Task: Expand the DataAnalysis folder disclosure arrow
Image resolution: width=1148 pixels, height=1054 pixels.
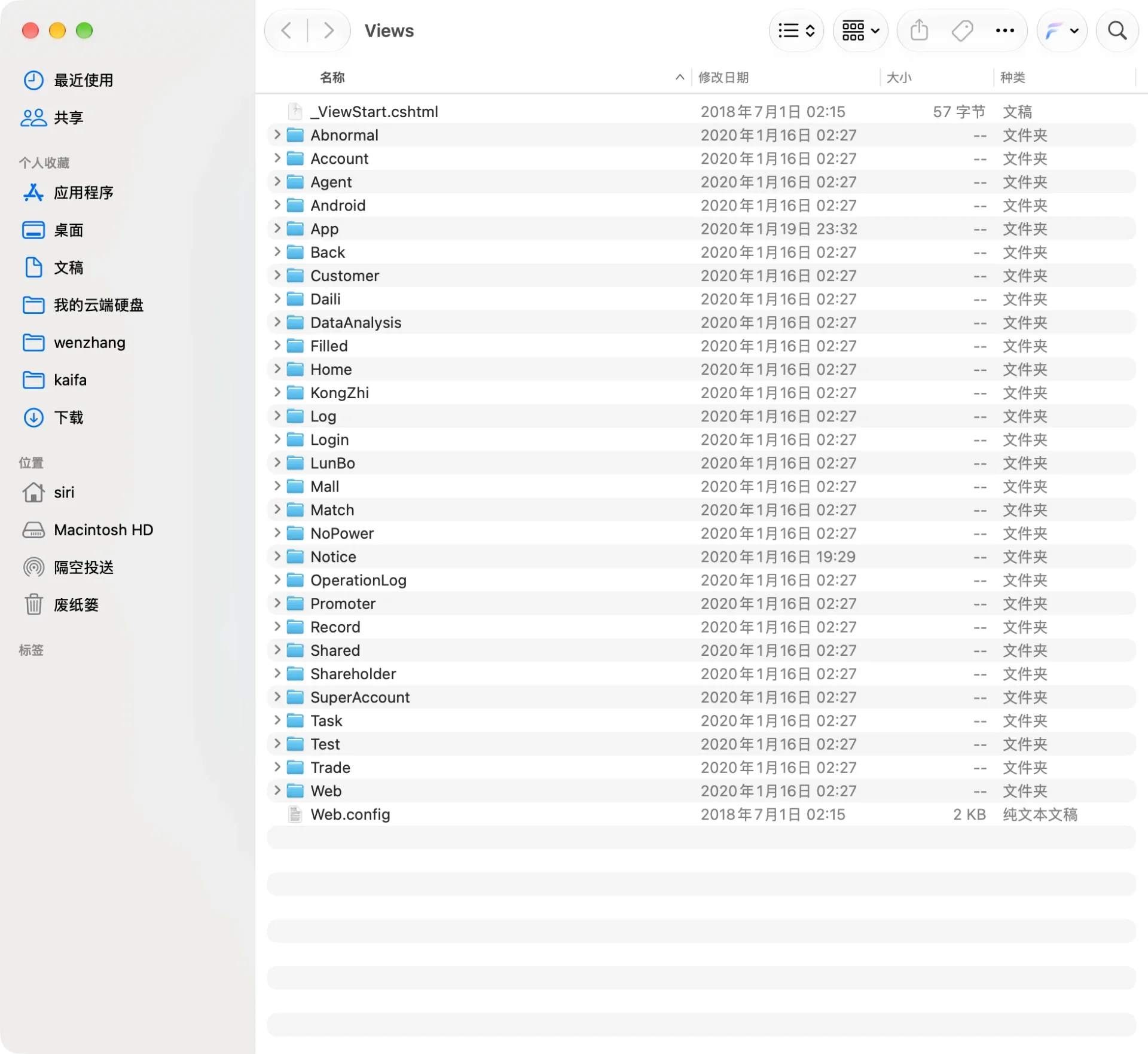Action: pyautogui.click(x=277, y=322)
